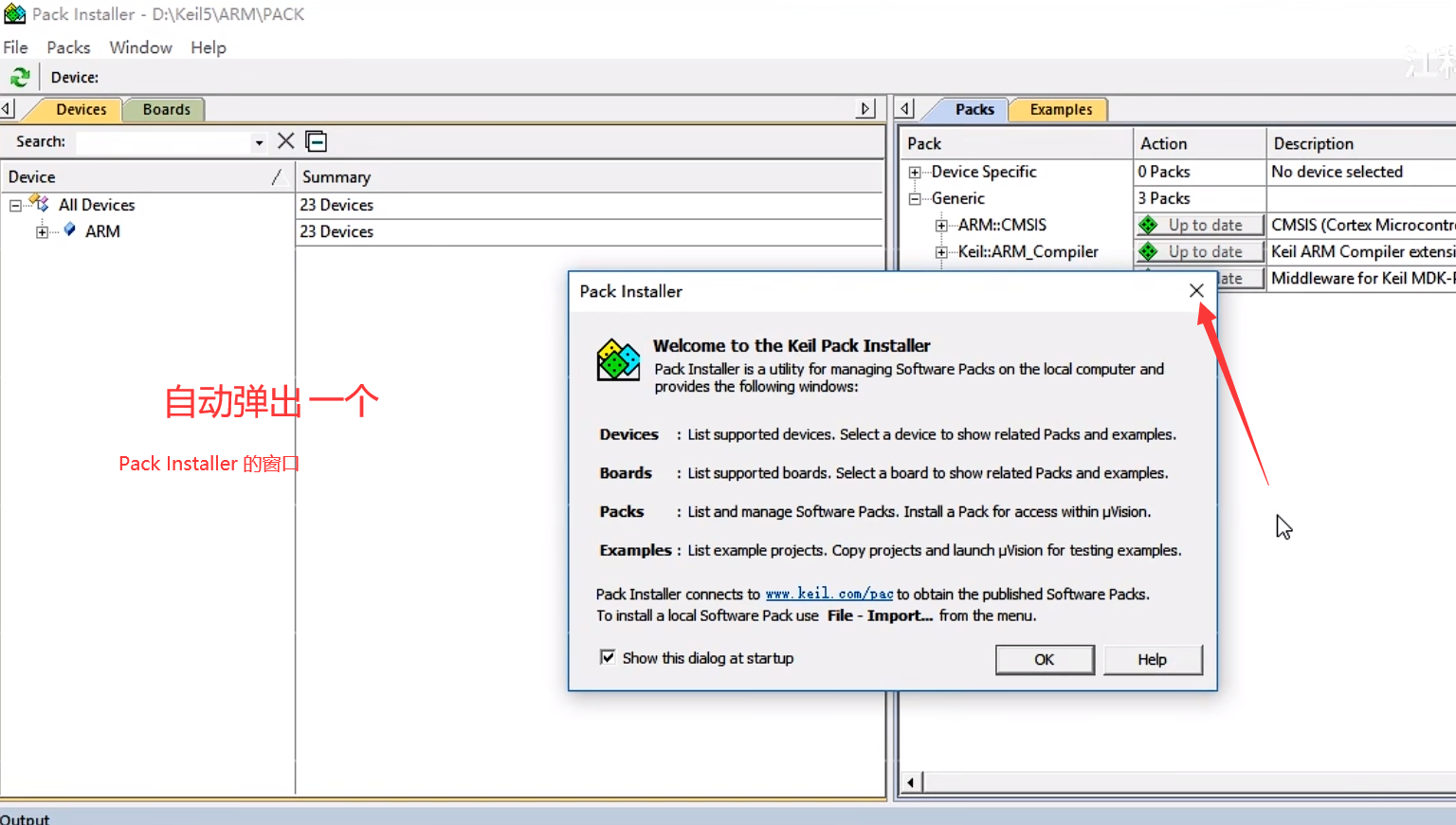Click the Keil logo in welcome dialog
Viewport: 1456px width, 825px height.
[x=618, y=360]
